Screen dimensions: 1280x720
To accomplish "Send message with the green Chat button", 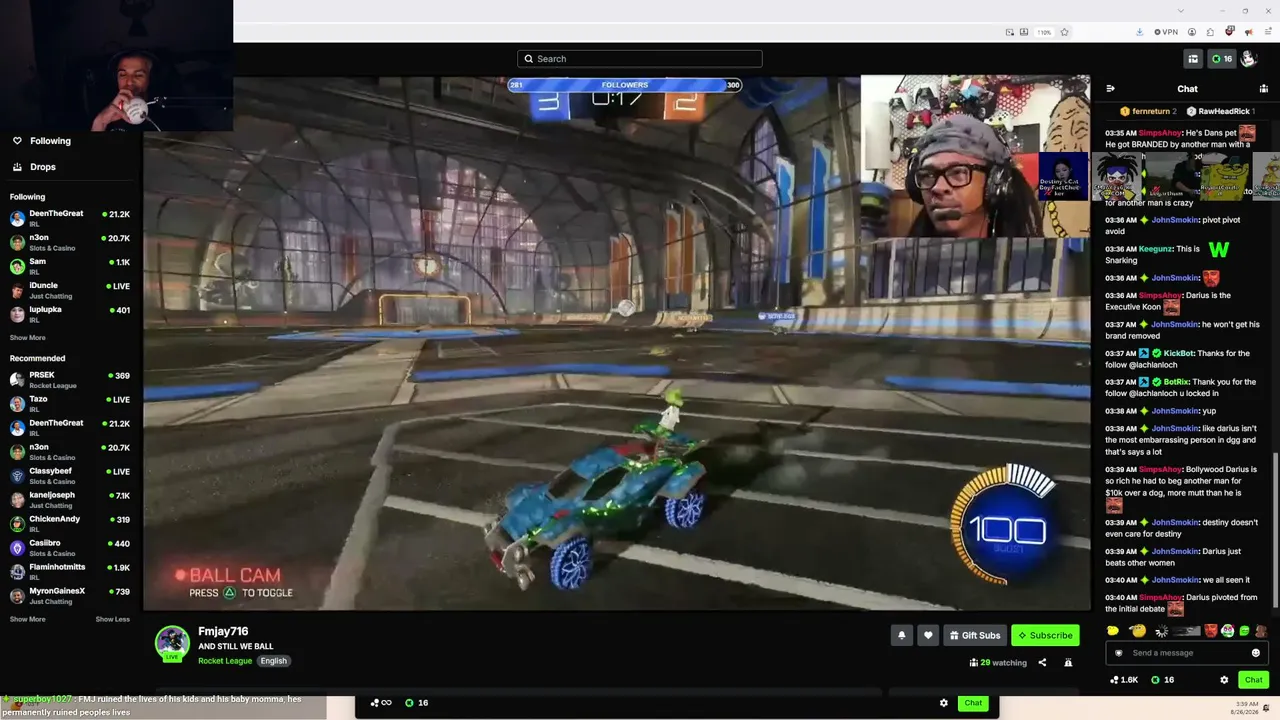I will pos(1254,680).
